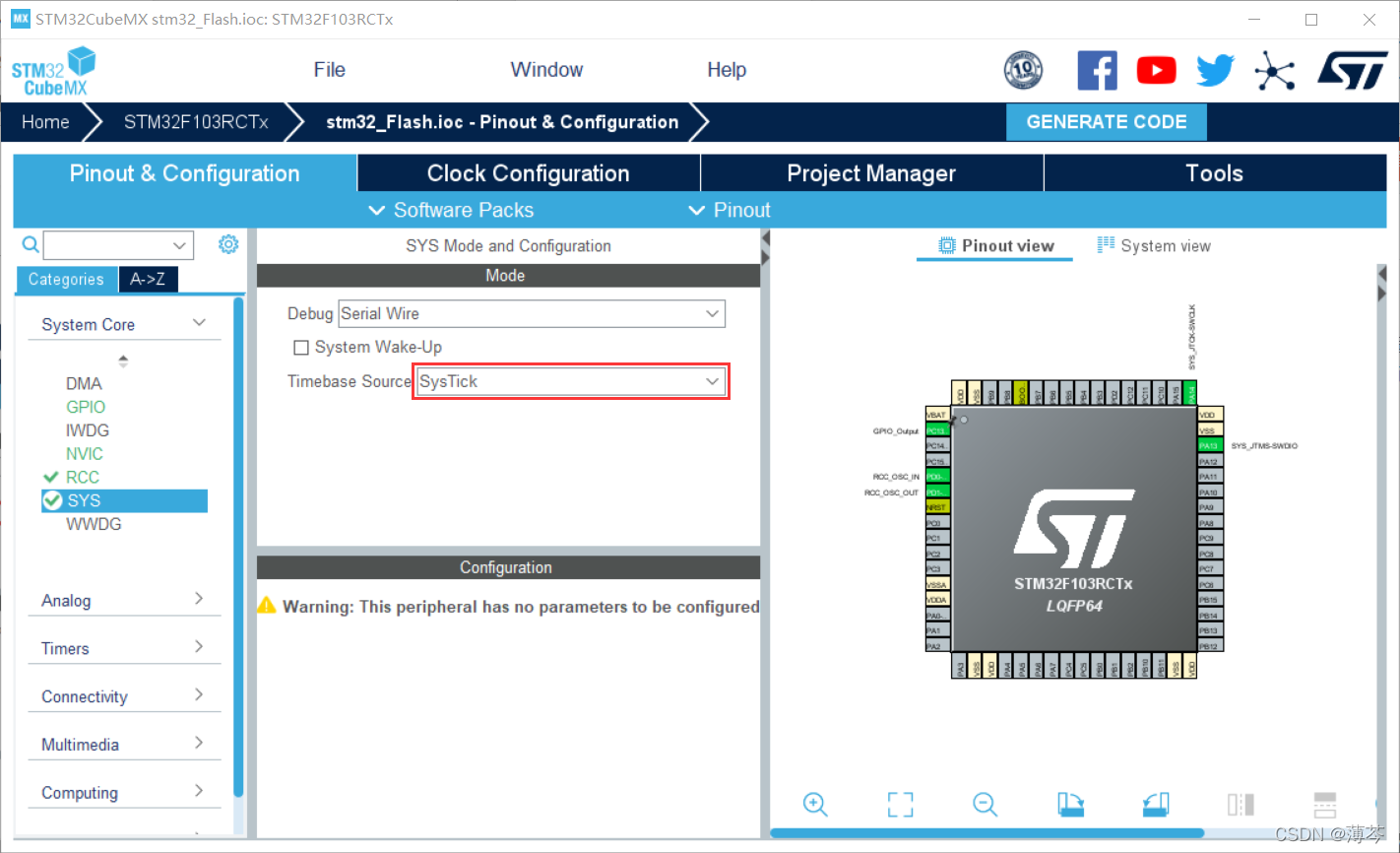The image size is (1400, 853).
Task: Open the Window menu
Action: pyautogui.click(x=546, y=70)
